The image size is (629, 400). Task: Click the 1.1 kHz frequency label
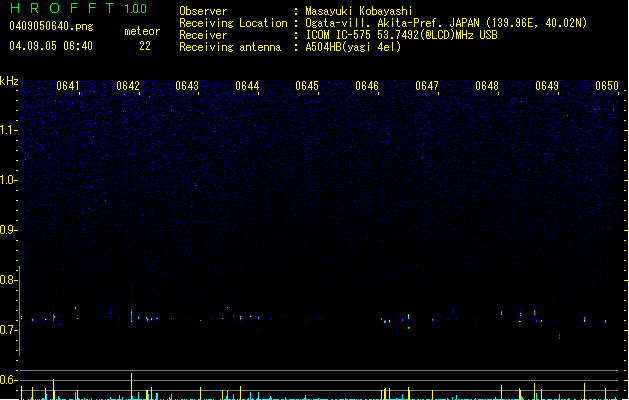pyautogui.click(x=8, y=130)
